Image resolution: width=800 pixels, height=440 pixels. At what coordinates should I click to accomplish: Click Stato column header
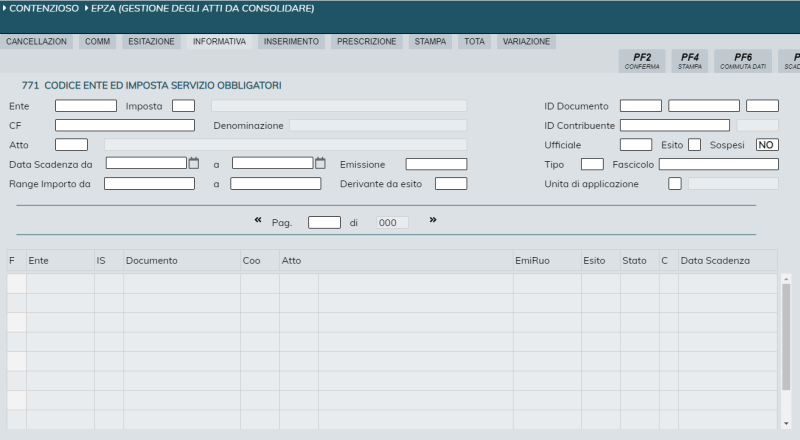pyautogui.click(x=640, y=260)
